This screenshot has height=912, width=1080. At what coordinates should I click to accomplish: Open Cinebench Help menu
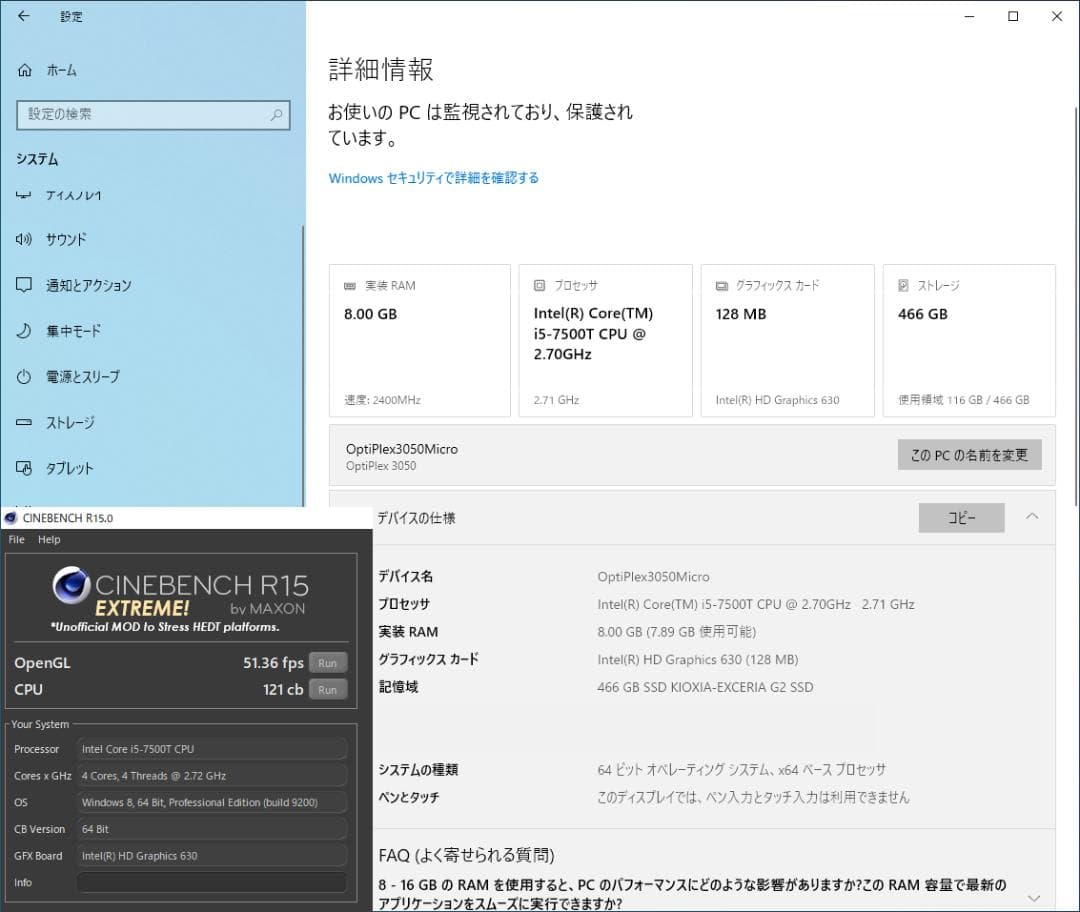click(x=49, y=540)
